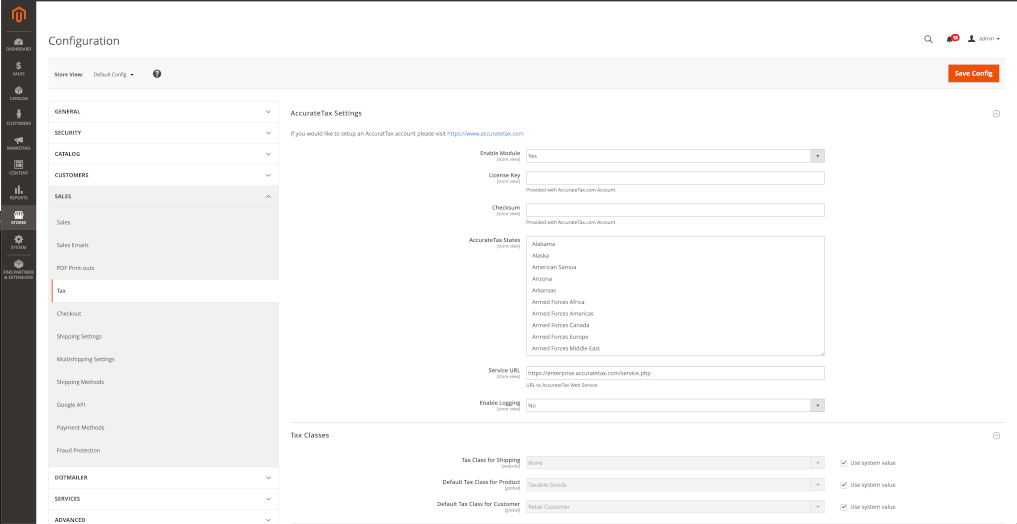Click the Save Config button
Screen dimensions: 1017x524
[x=973, y=73]
